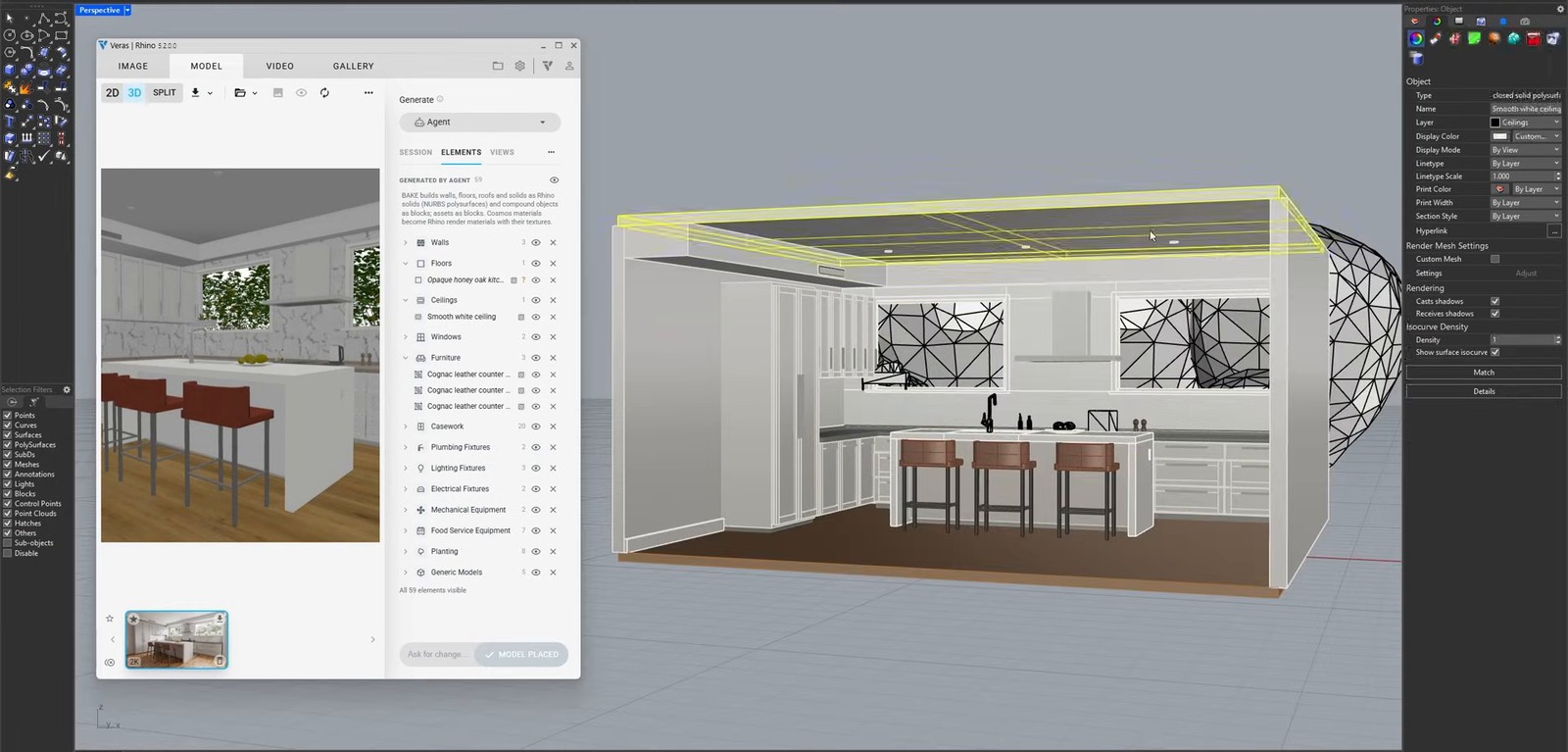Click the Display Color swatch

pyautogui.click(x=1500, y=136)
